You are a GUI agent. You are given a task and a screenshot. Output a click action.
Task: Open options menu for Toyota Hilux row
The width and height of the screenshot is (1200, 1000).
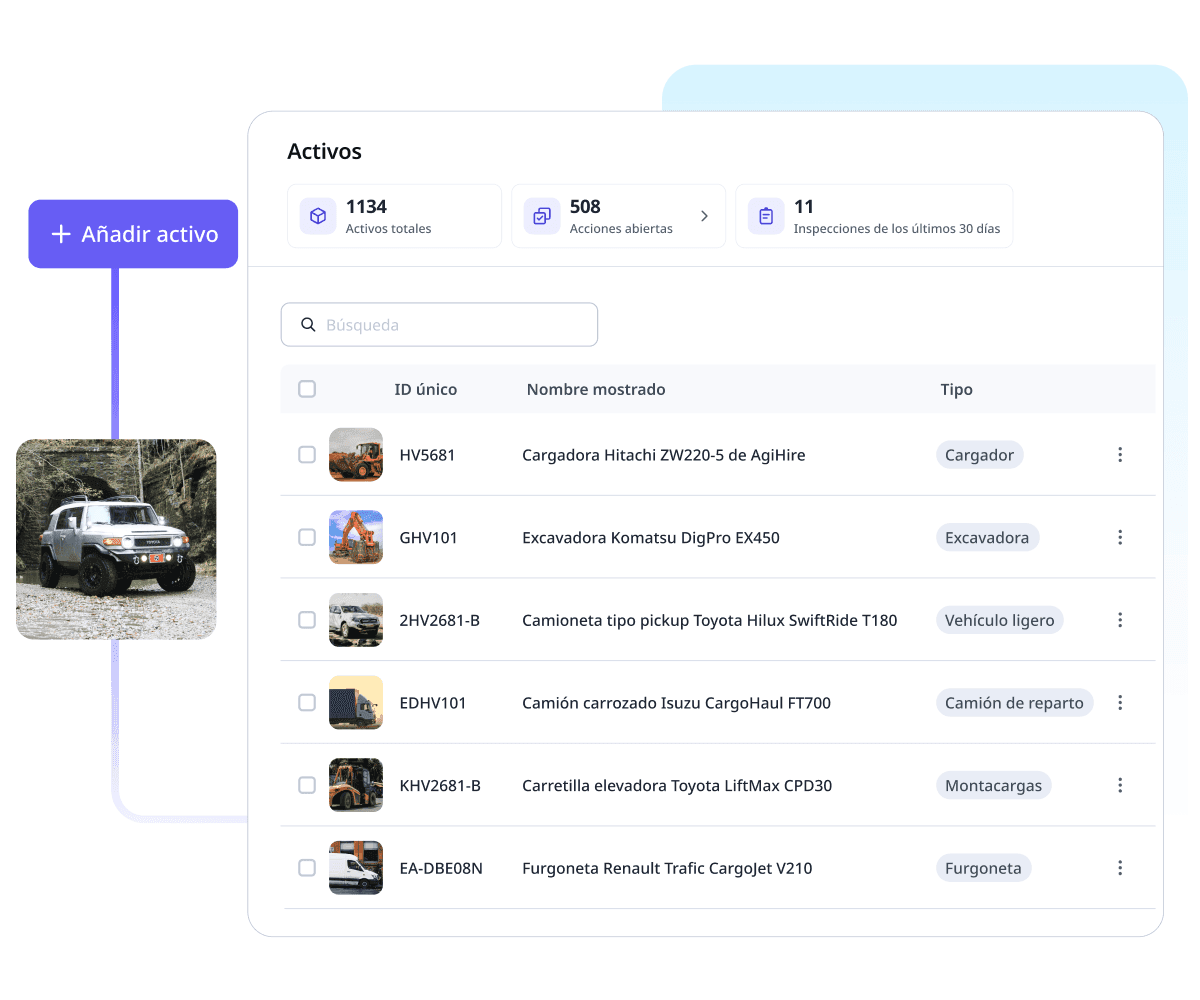click(1120, 620)
